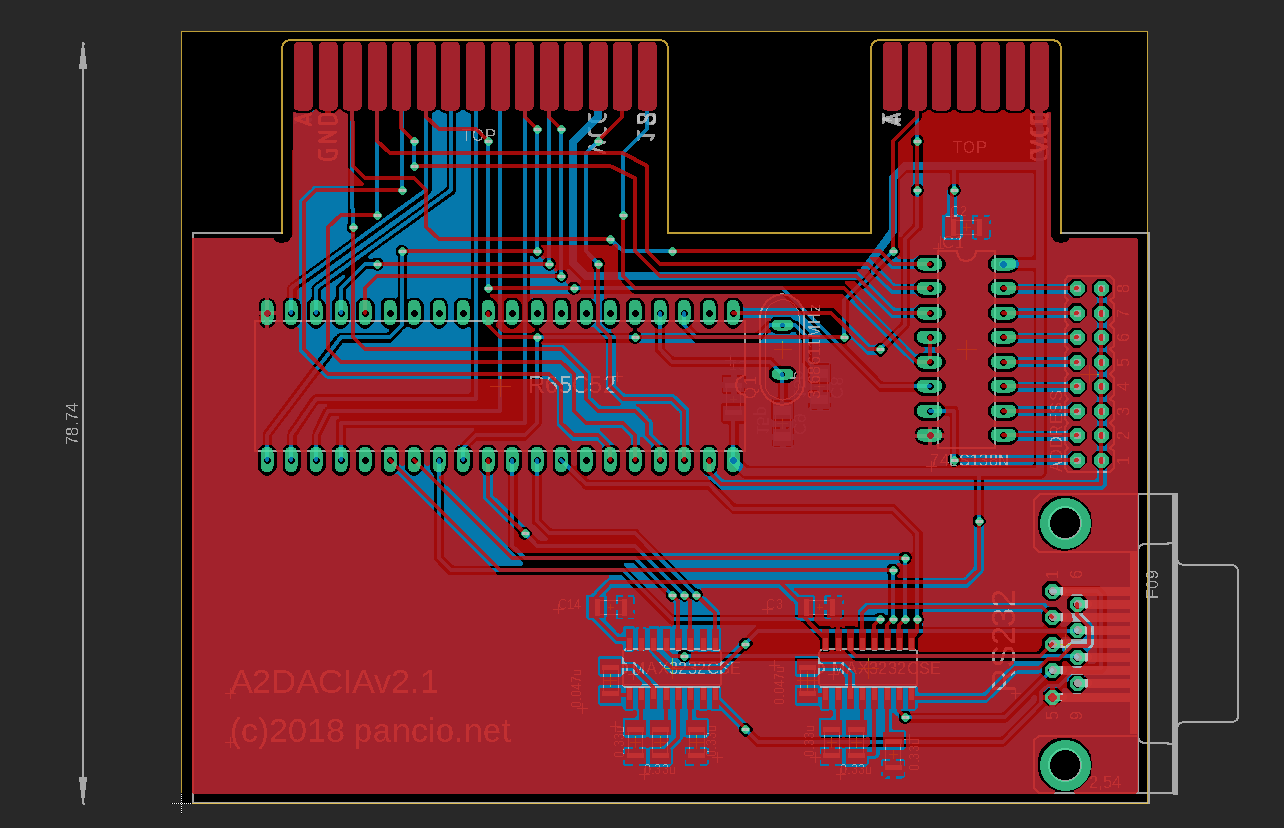This screenshot has height=828, width=1284.
Task: Click the 2,54 label near bottom-right corner
Action: [x=1104, y=782]
